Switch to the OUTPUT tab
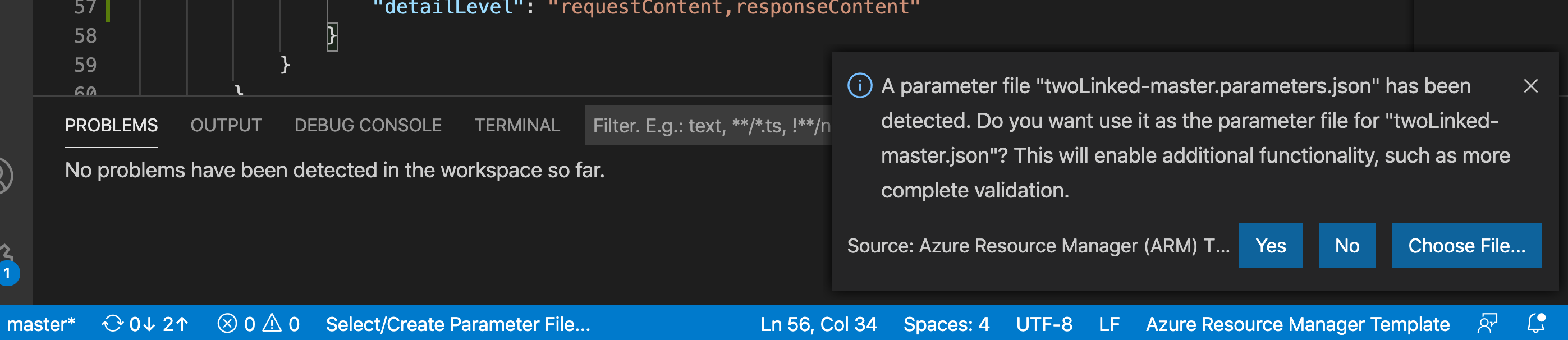Image resolution: width=1568 pixels, height=340 pixels. pos(226,125)
